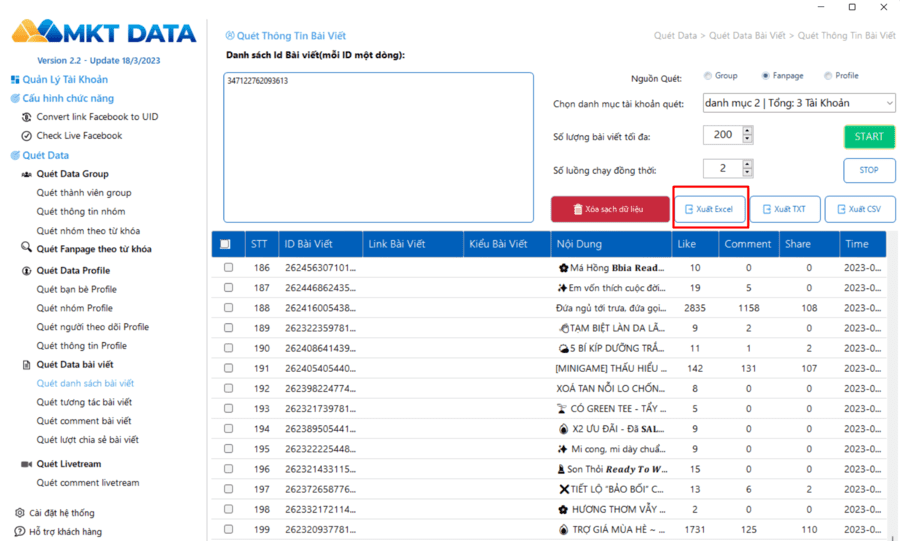Image resolution: width=900 pixels, height=541 pixels.
Task: Click content cell '[MINIGAME] THẤU HIỂU'
Action: pos(611,368)
